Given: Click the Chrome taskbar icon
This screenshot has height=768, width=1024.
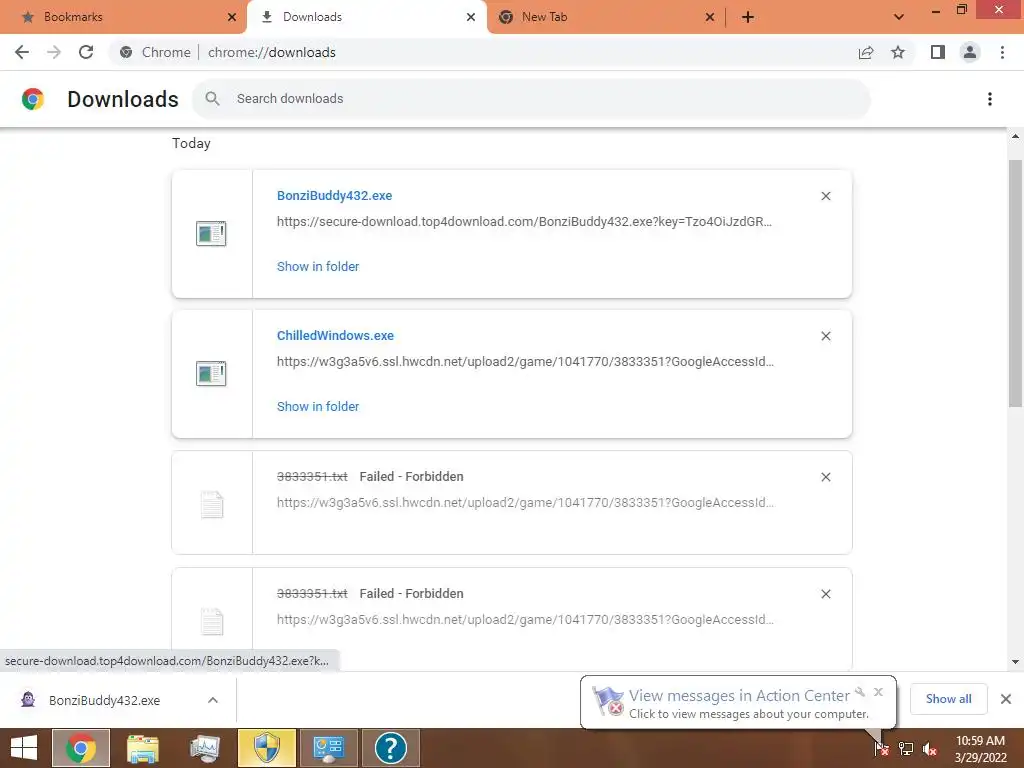Looking at the screenshot, I should pos(80,748).
